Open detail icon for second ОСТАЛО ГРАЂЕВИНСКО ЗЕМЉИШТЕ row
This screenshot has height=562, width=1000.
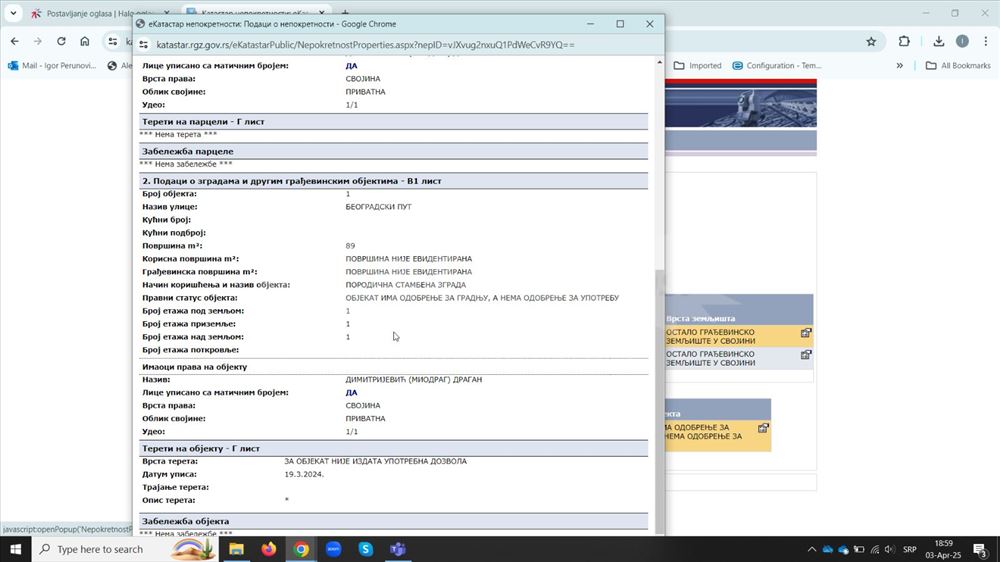pyautogui.click(x=806, y=355)
